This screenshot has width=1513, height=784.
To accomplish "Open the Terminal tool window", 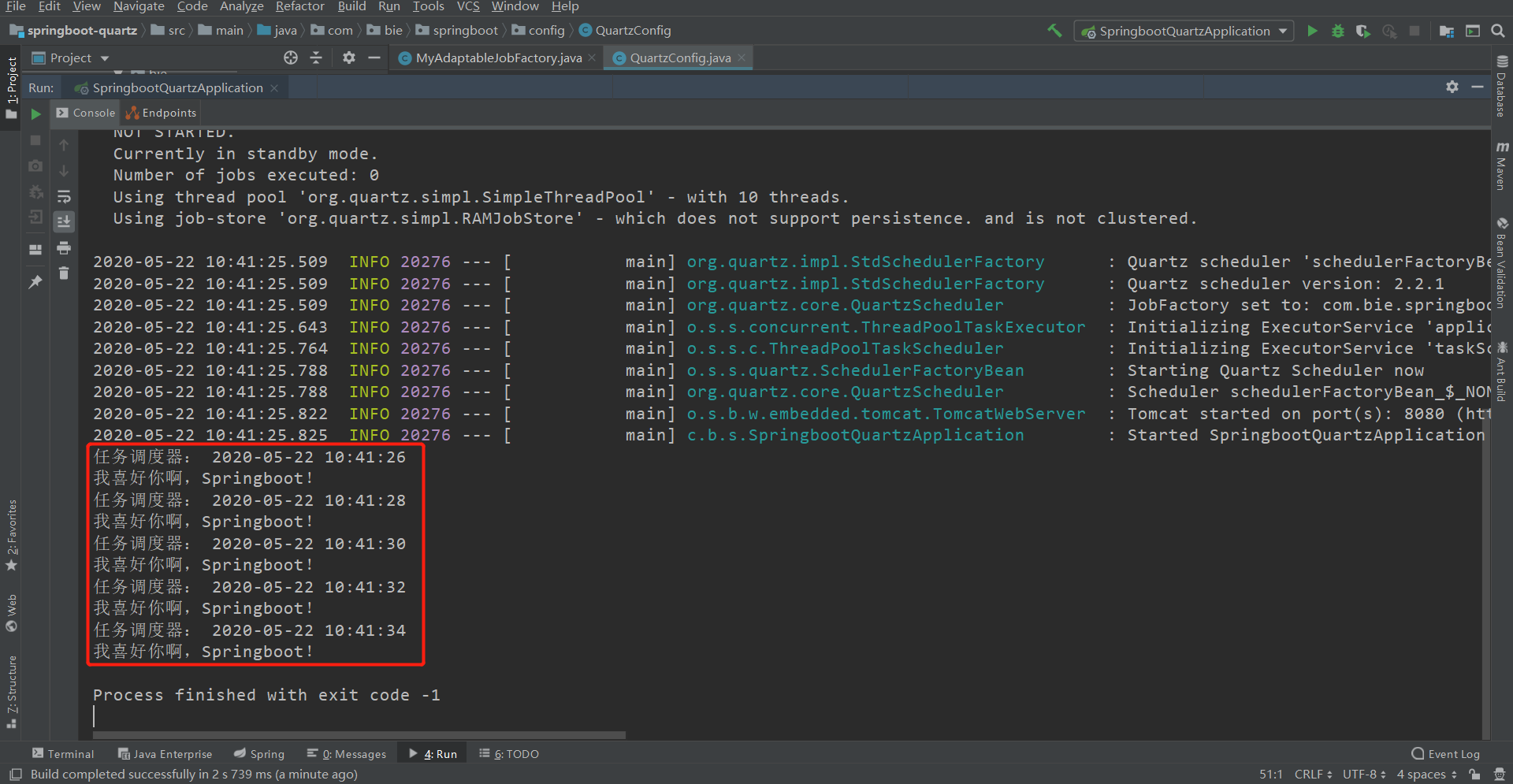I will point(63,754).
